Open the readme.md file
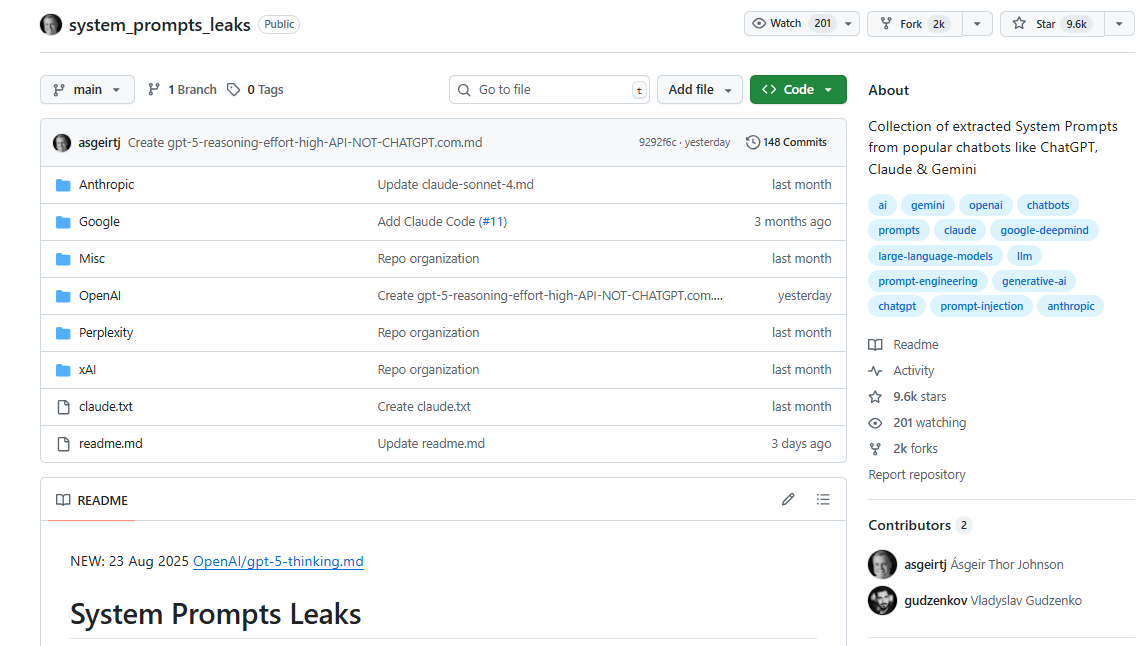This screenshot has width=1146, height=646. 110,444
